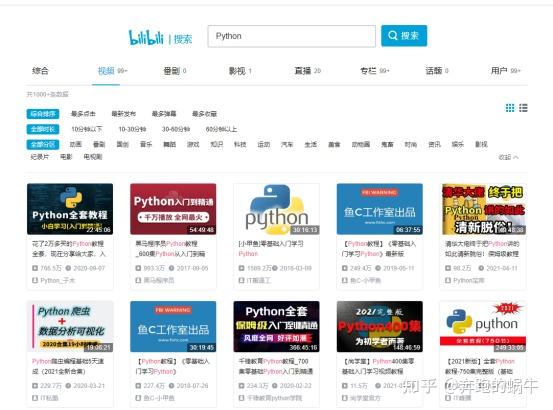
Task: Click play-count icon beside 11.5万
Action: pos(345,386)
